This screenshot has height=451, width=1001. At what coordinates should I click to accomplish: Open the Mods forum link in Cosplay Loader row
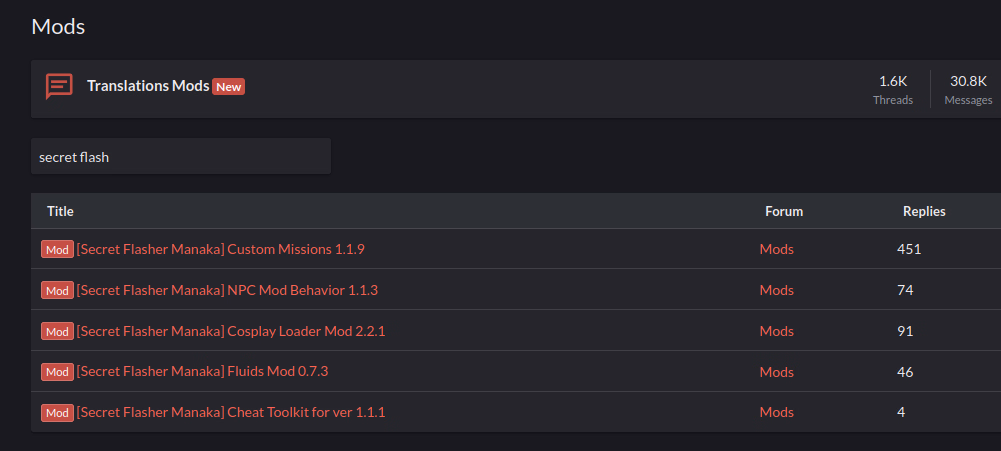tap(777, 331)
